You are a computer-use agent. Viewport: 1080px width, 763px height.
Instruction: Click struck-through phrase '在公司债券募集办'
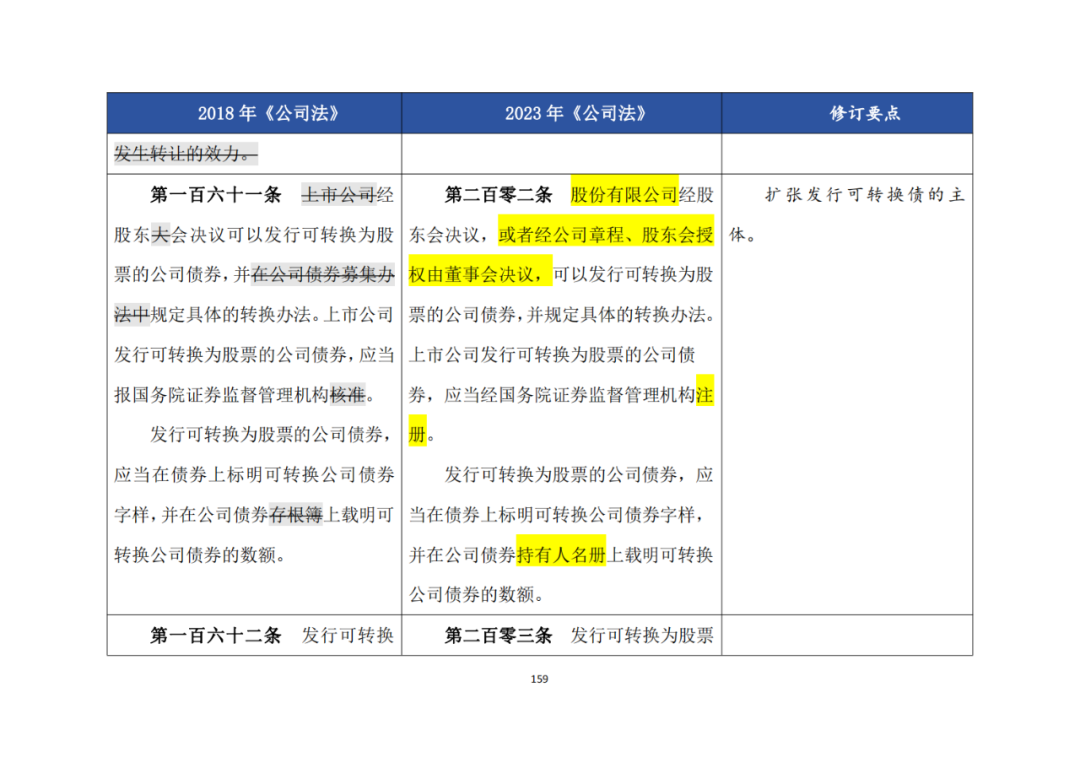323,275
